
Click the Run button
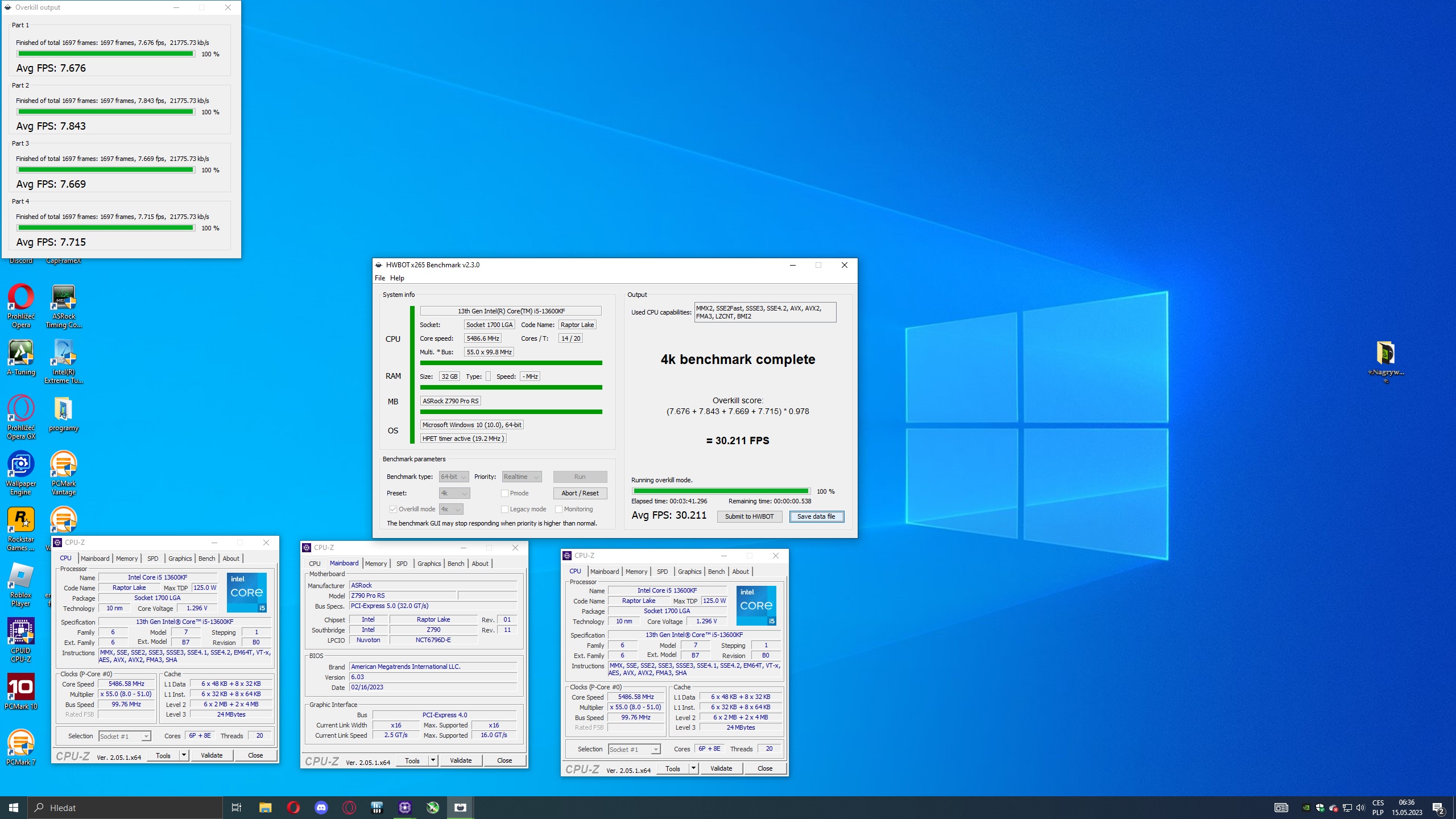pos(580,477)
